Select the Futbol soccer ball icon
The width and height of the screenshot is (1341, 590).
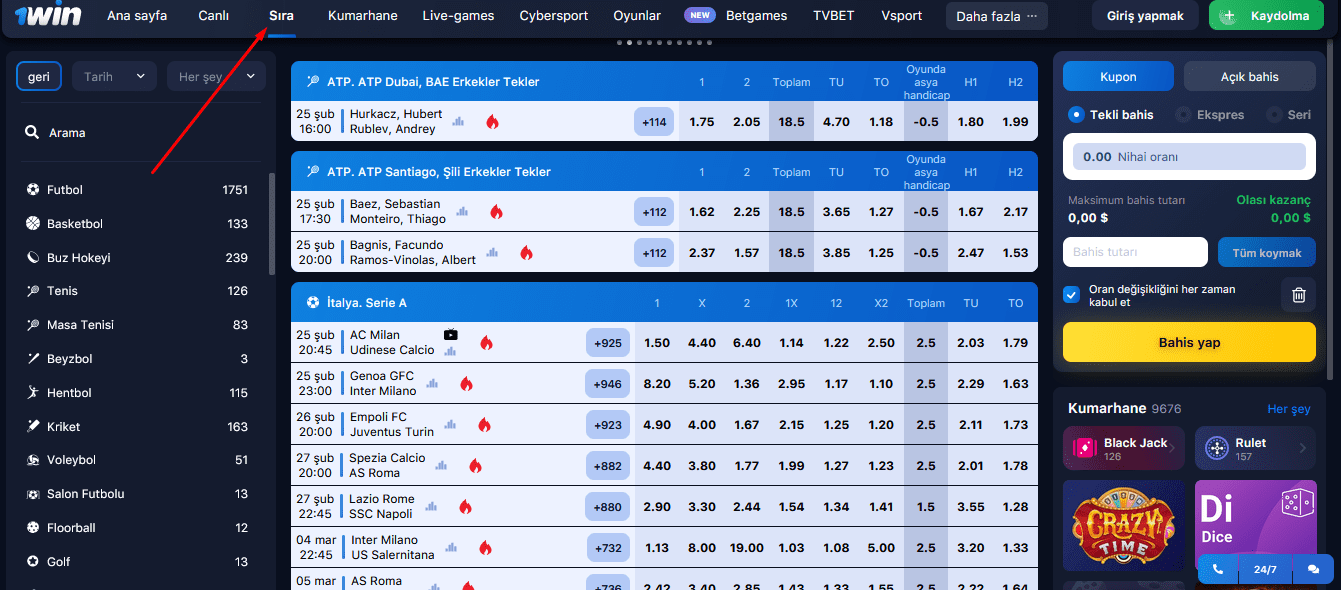click(x=33, y=190)
